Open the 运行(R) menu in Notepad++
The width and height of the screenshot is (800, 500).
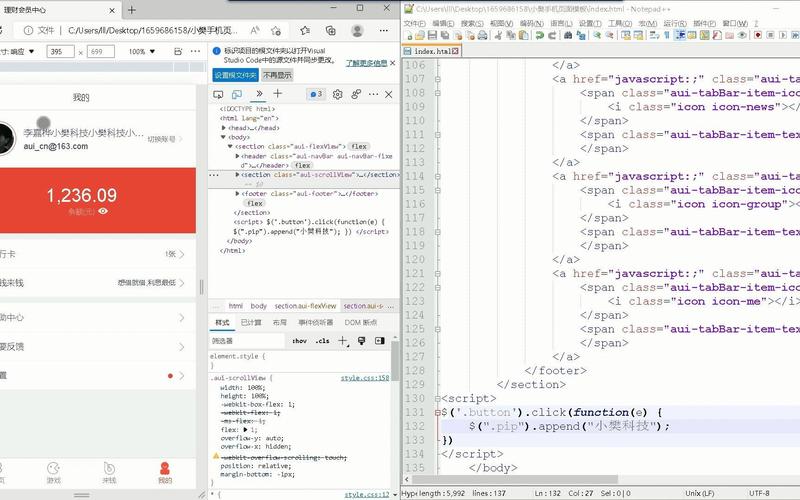click(674, 23)
